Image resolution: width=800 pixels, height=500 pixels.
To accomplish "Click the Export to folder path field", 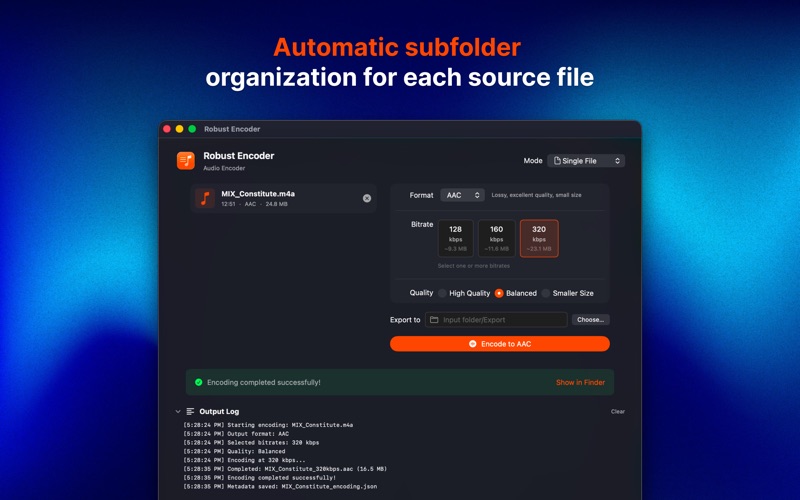I will coord(496,320).
